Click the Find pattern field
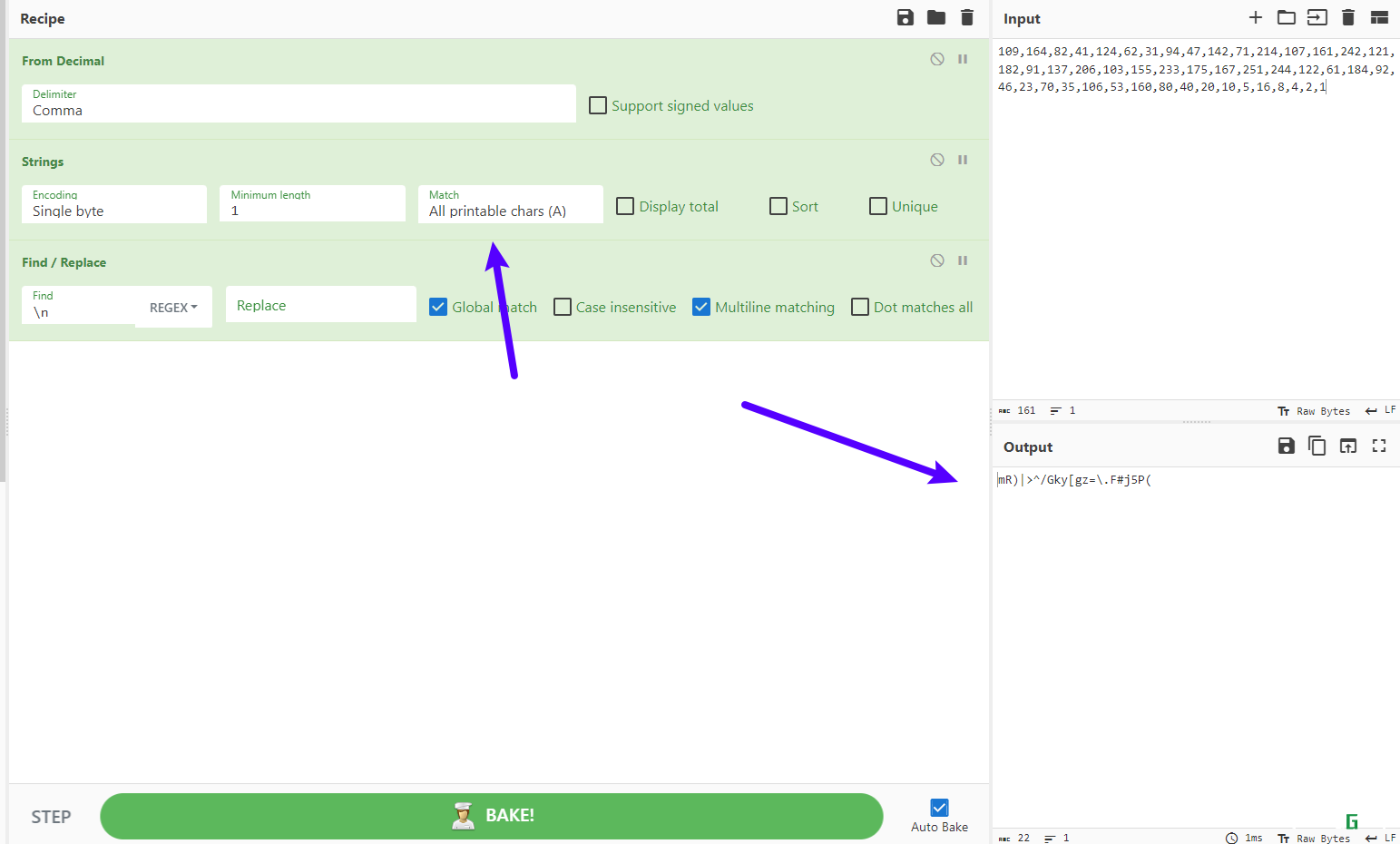Viewport: 1400px width, 844px height. [80, 306]
